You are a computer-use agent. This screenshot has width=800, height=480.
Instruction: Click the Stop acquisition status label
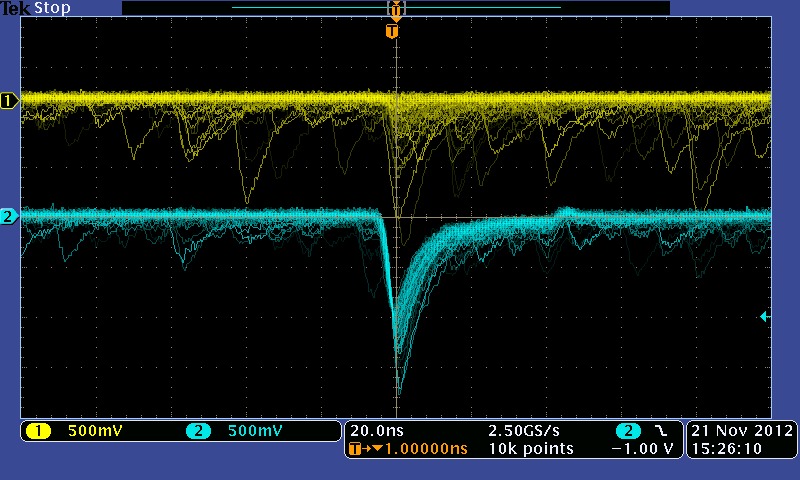(x=52, y=8)
